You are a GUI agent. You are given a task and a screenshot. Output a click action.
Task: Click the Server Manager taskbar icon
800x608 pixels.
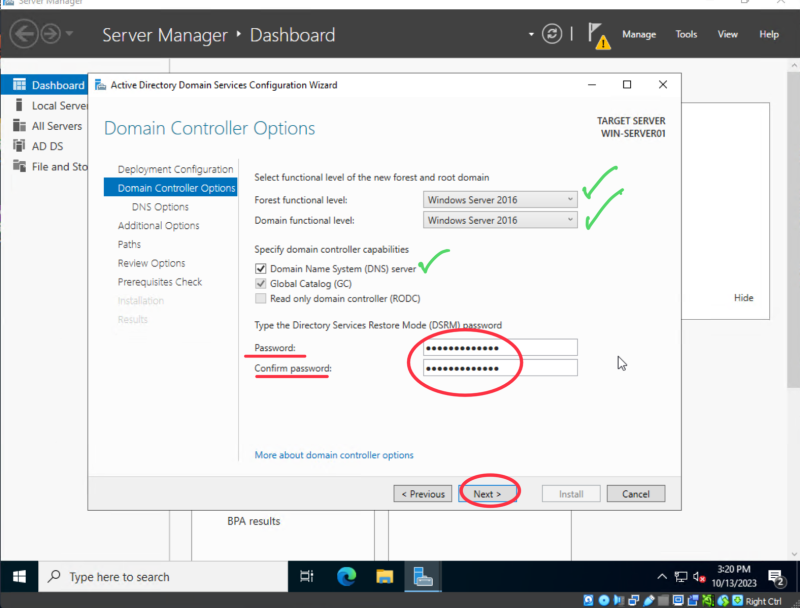pos(422,576)
